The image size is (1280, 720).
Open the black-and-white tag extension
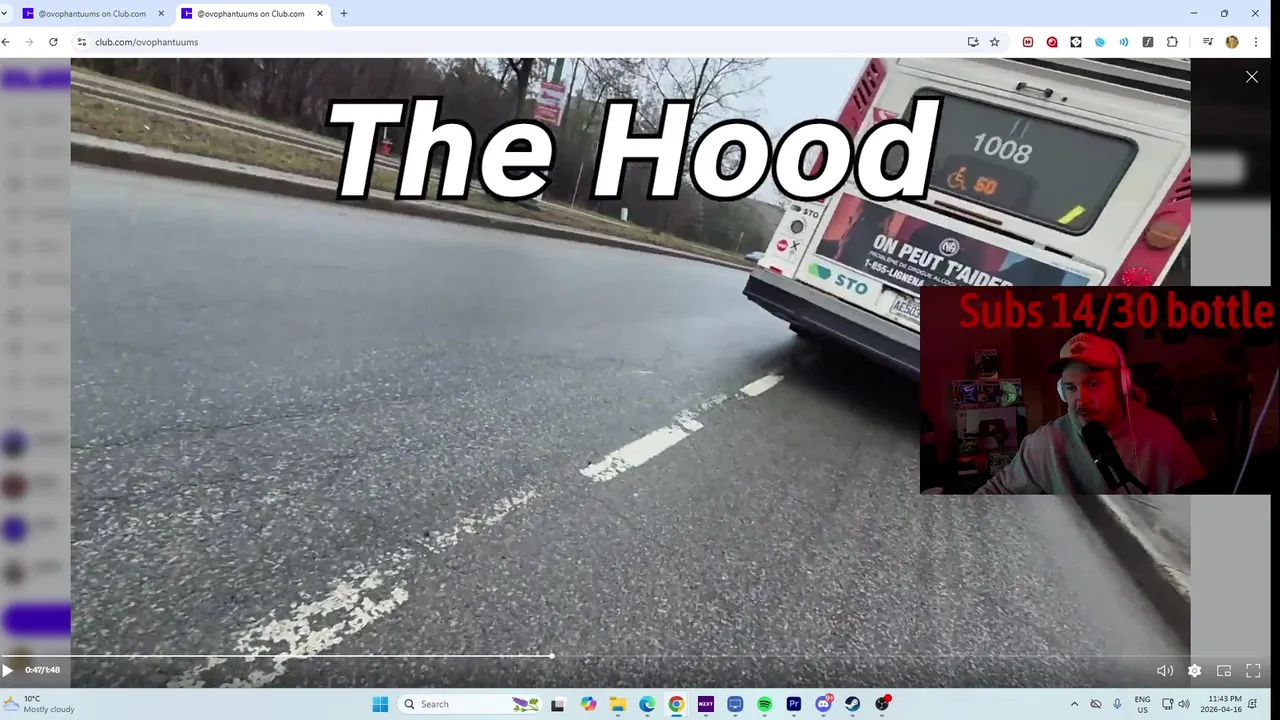(1076, 42)
